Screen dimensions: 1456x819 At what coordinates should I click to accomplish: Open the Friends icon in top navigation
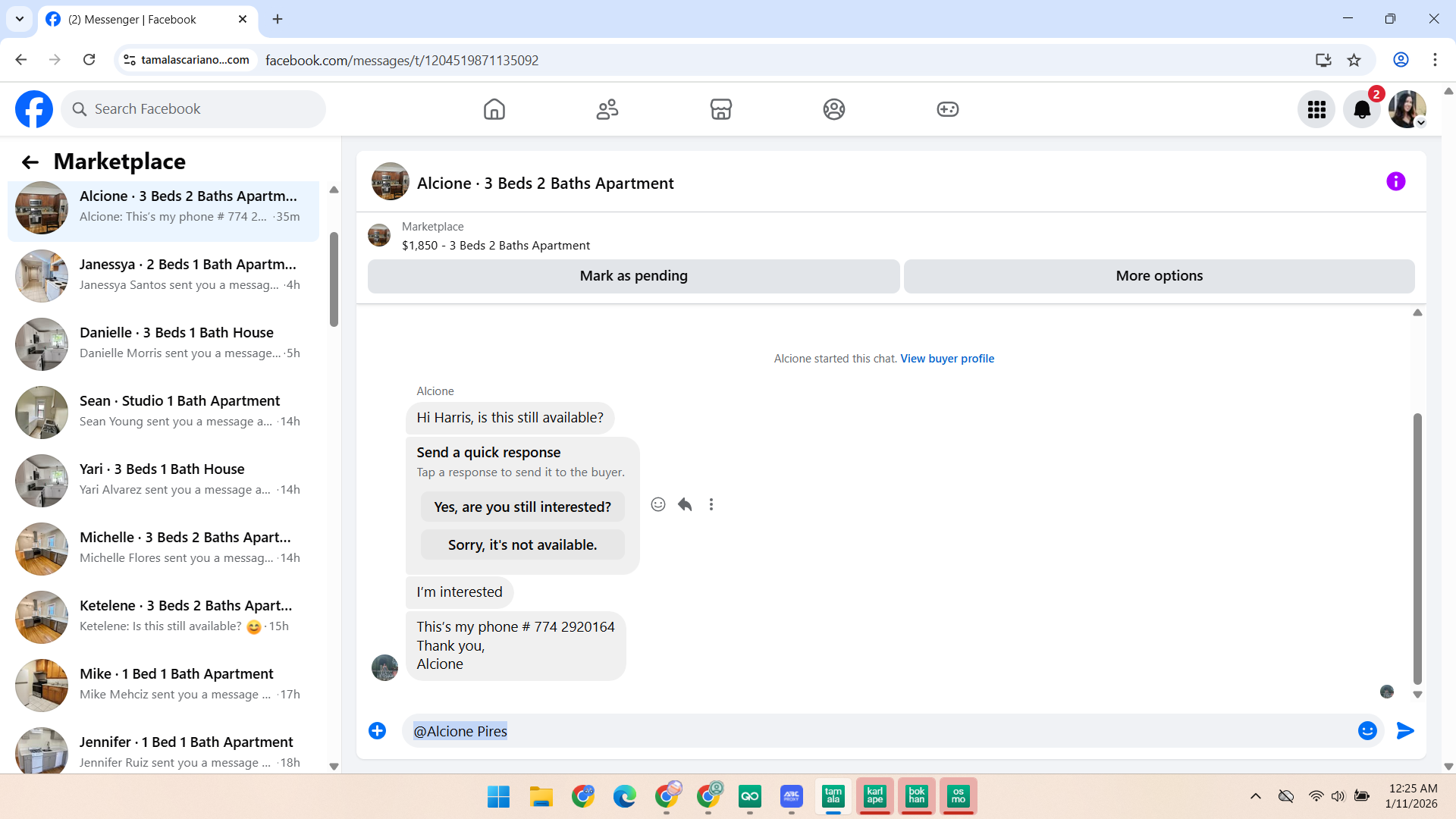(607, 109)
